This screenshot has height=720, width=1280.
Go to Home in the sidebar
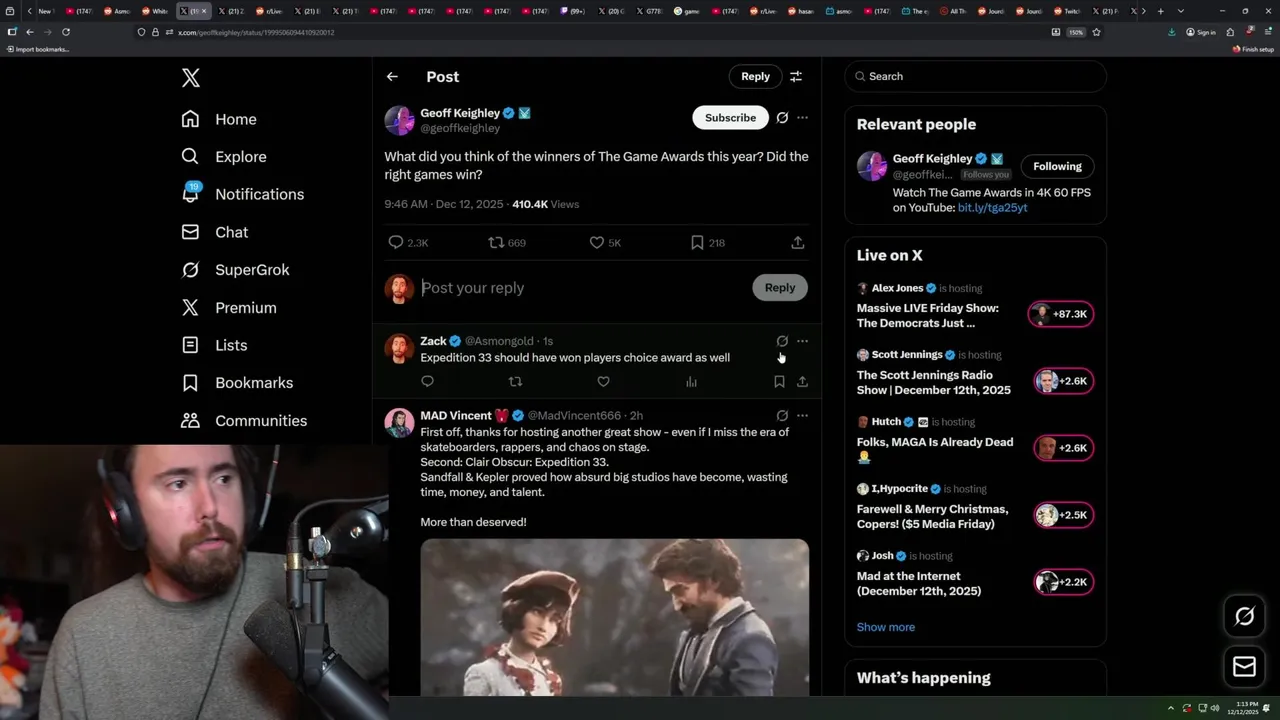[x=219, y=119]
